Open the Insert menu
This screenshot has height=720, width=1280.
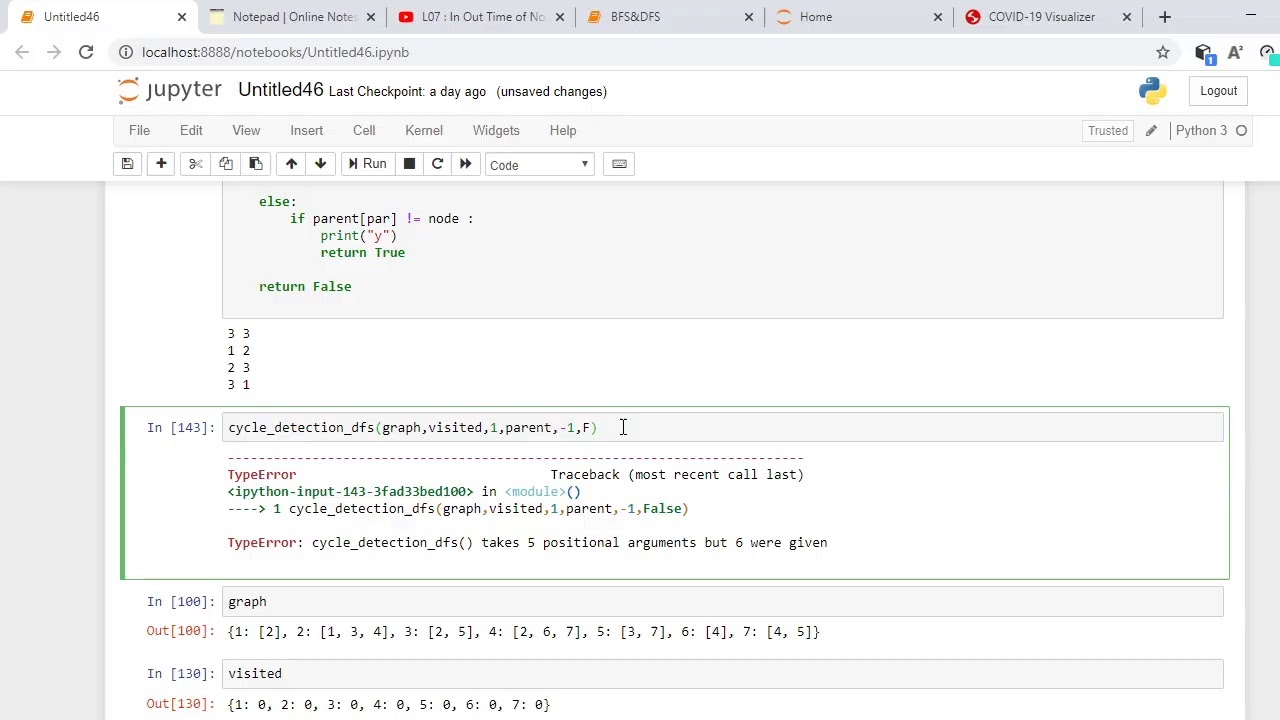point(307,130)
